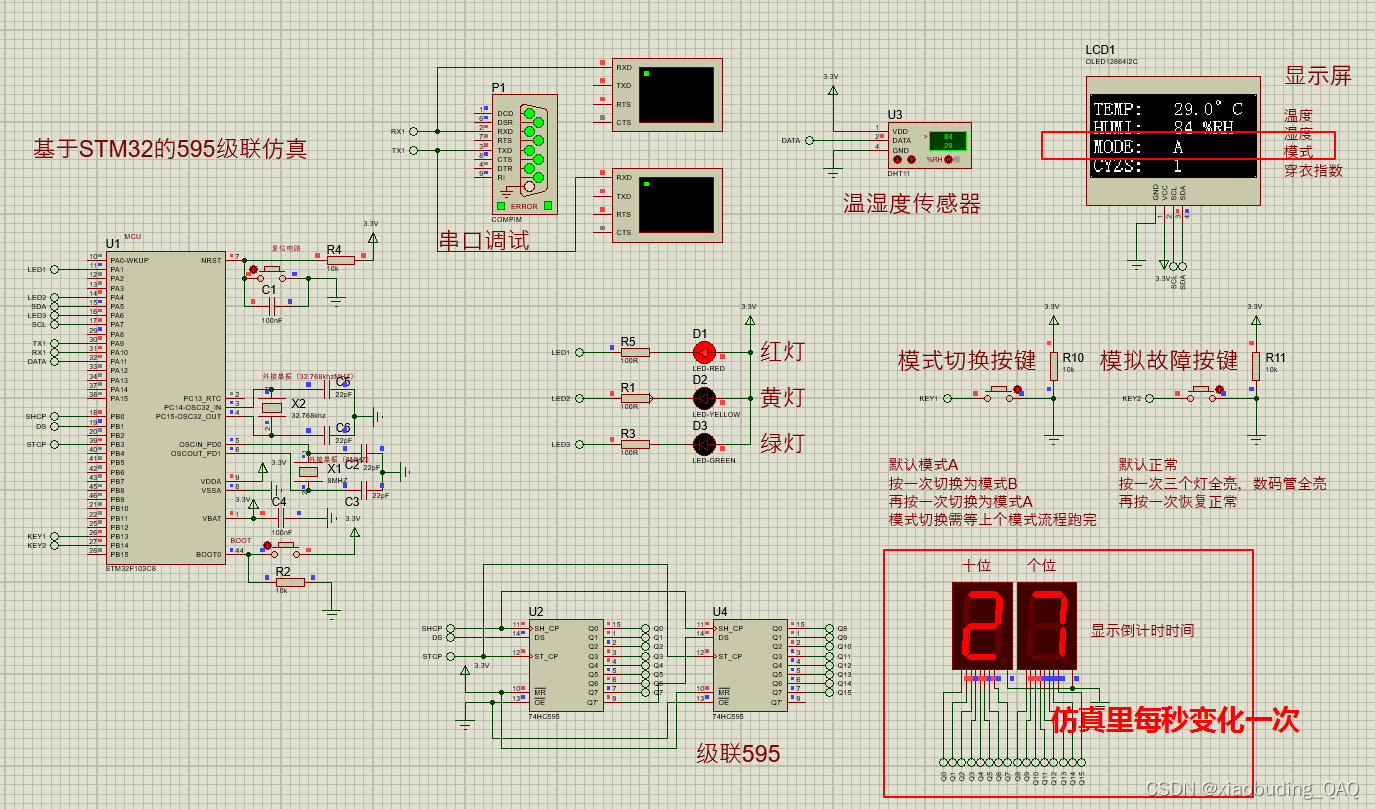Click the 十位 label
The width and height of the screenshot is (1375, 809).
point(977,565)
